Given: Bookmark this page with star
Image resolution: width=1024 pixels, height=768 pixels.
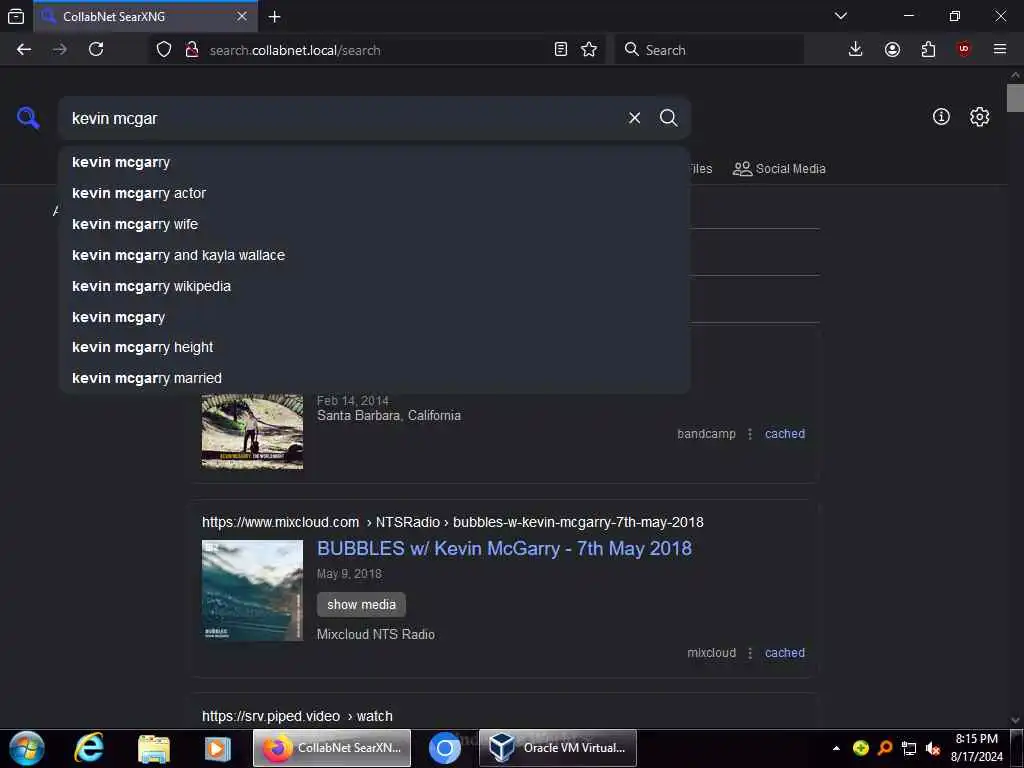Looking at the screenshot, I should 589,50.
